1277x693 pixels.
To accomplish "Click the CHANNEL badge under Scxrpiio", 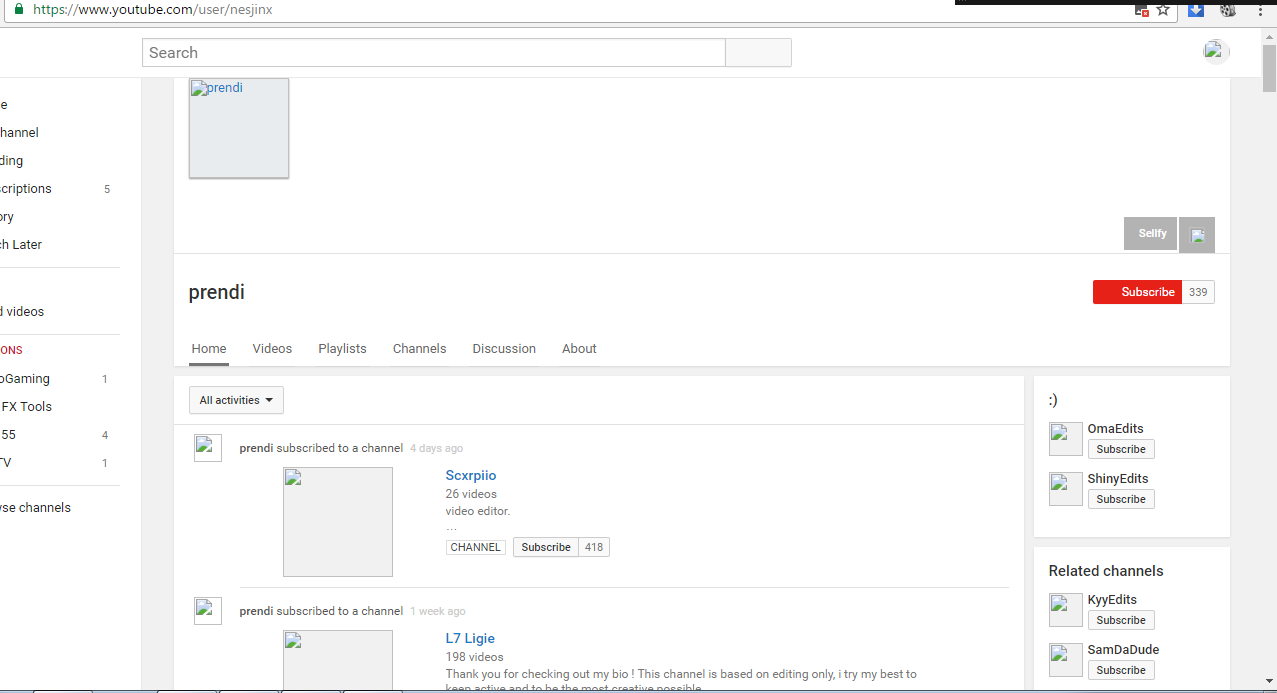I will tap(476, 548).
